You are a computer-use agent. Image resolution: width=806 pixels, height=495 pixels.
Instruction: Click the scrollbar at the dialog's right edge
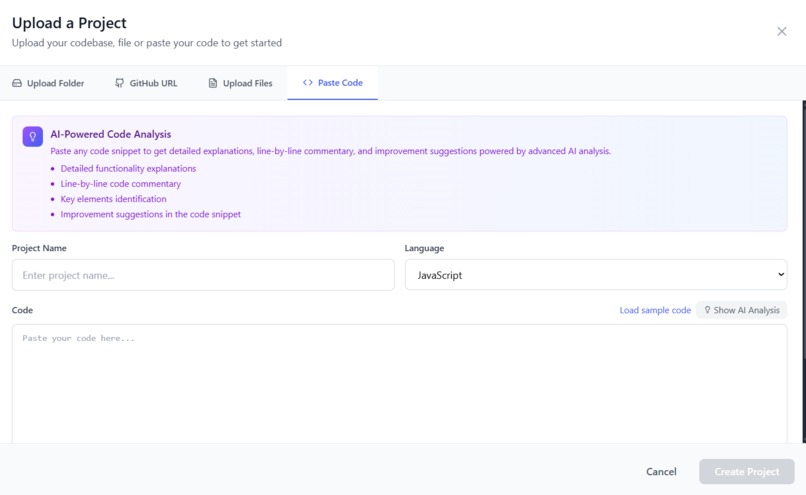(x=803, y=271)
